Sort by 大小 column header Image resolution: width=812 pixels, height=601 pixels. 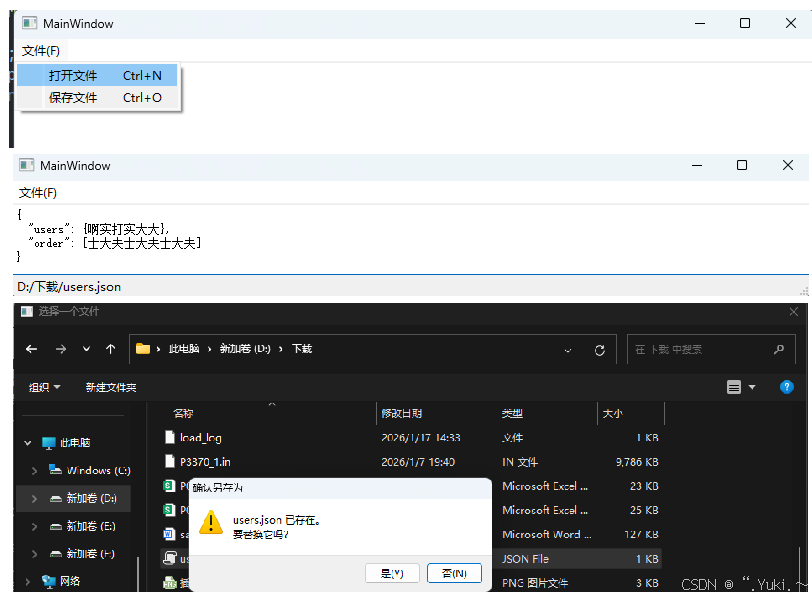(x=613, y=414)
